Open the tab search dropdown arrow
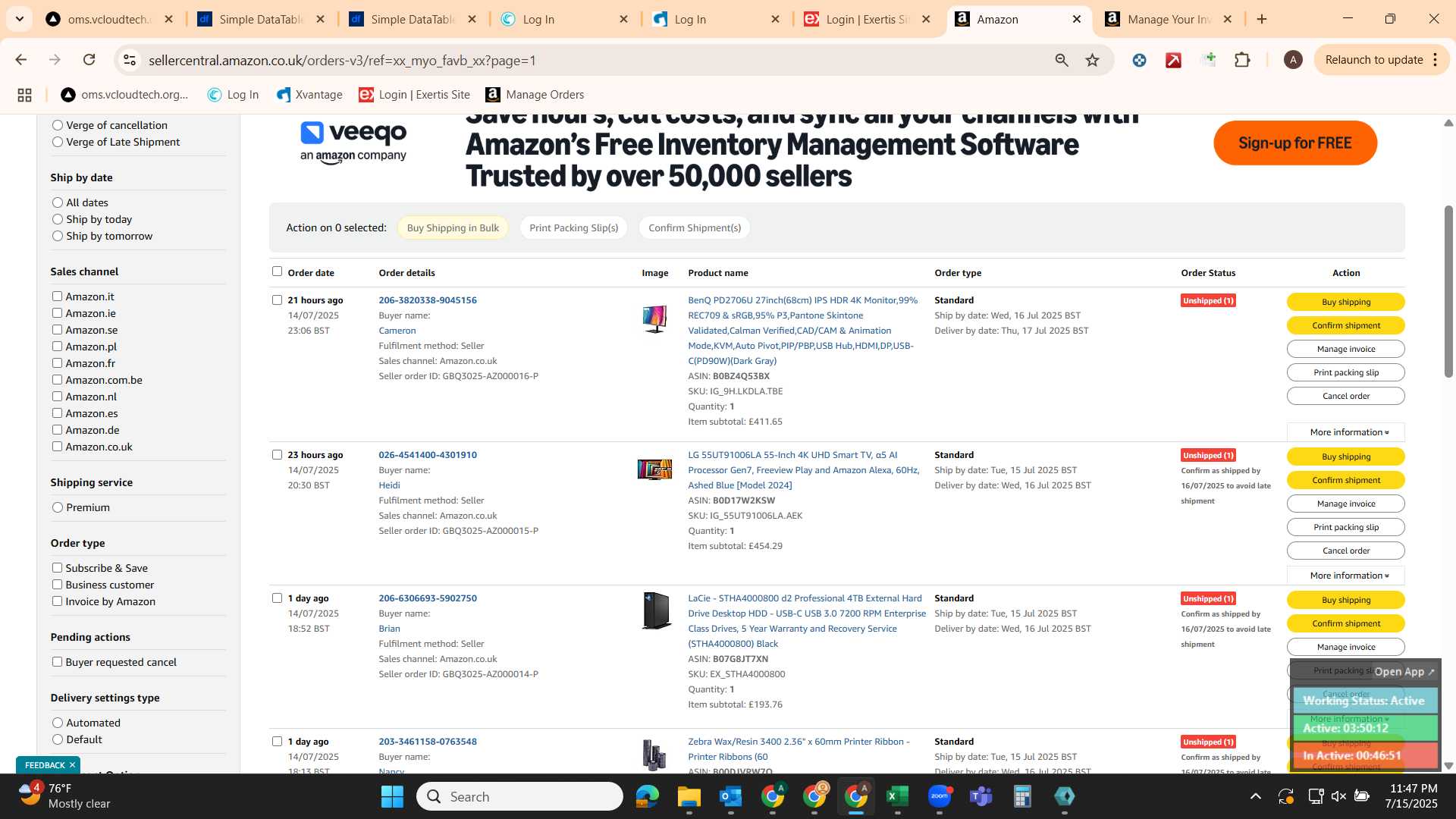The width and height of the screenshot is (1456, 819). [x=19, y=19]
